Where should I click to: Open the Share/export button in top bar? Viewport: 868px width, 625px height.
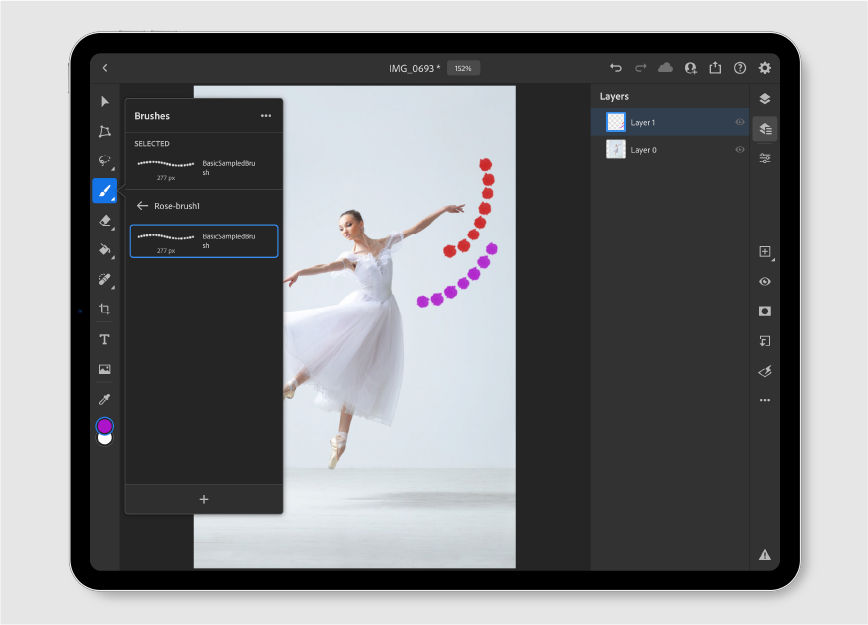pos(714,68)
